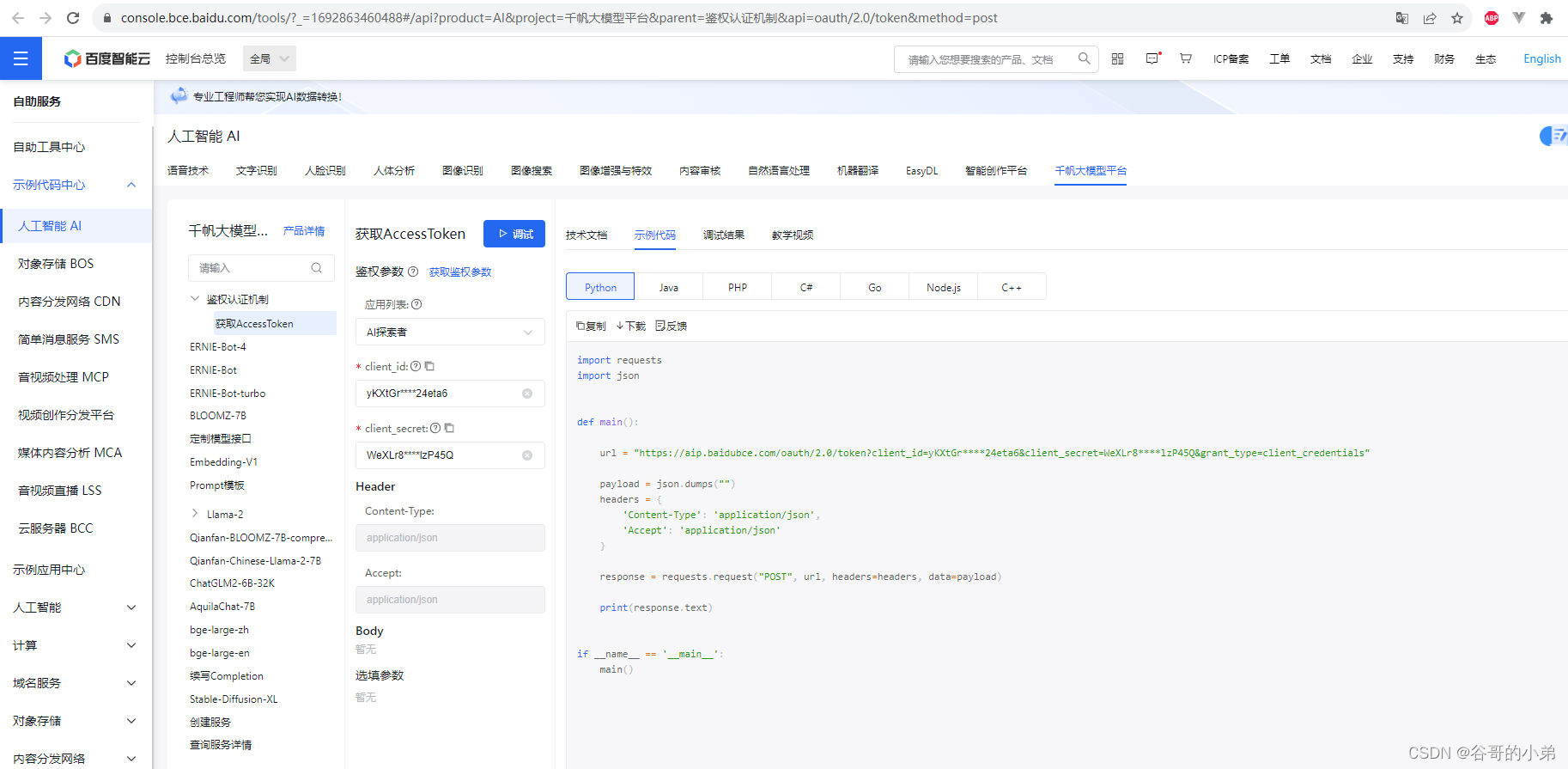Open the product grid icon

tap(1117, 58)
